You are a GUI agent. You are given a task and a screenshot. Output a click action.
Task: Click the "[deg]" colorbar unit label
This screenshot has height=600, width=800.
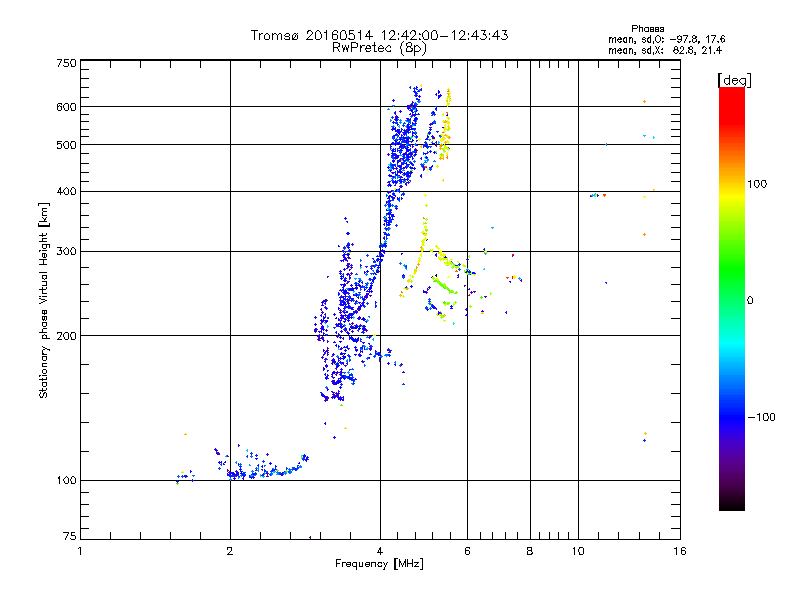[734, 80]
